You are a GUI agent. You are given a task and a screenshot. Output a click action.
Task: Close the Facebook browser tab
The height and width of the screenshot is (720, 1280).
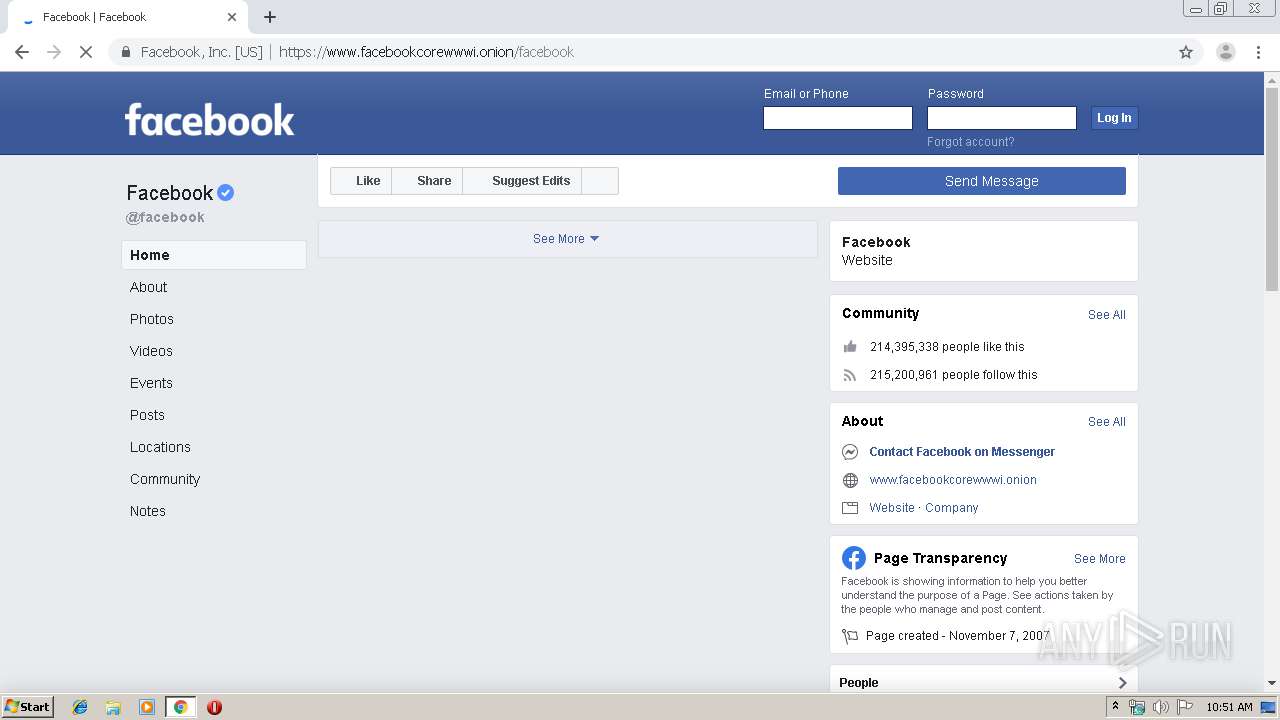pyautogui.click(x=232, y=17)
